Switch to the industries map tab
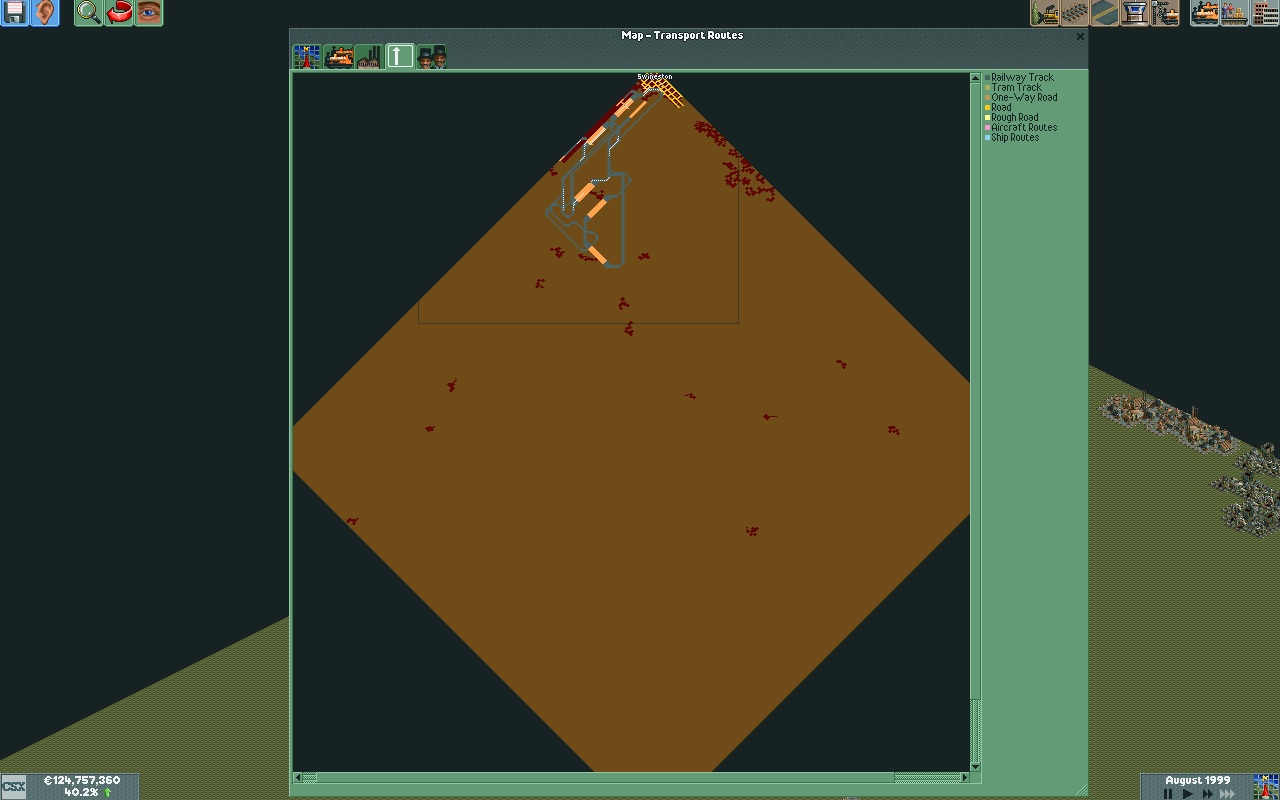Viewport: 1280px width, 800px height. coord(369,57)
